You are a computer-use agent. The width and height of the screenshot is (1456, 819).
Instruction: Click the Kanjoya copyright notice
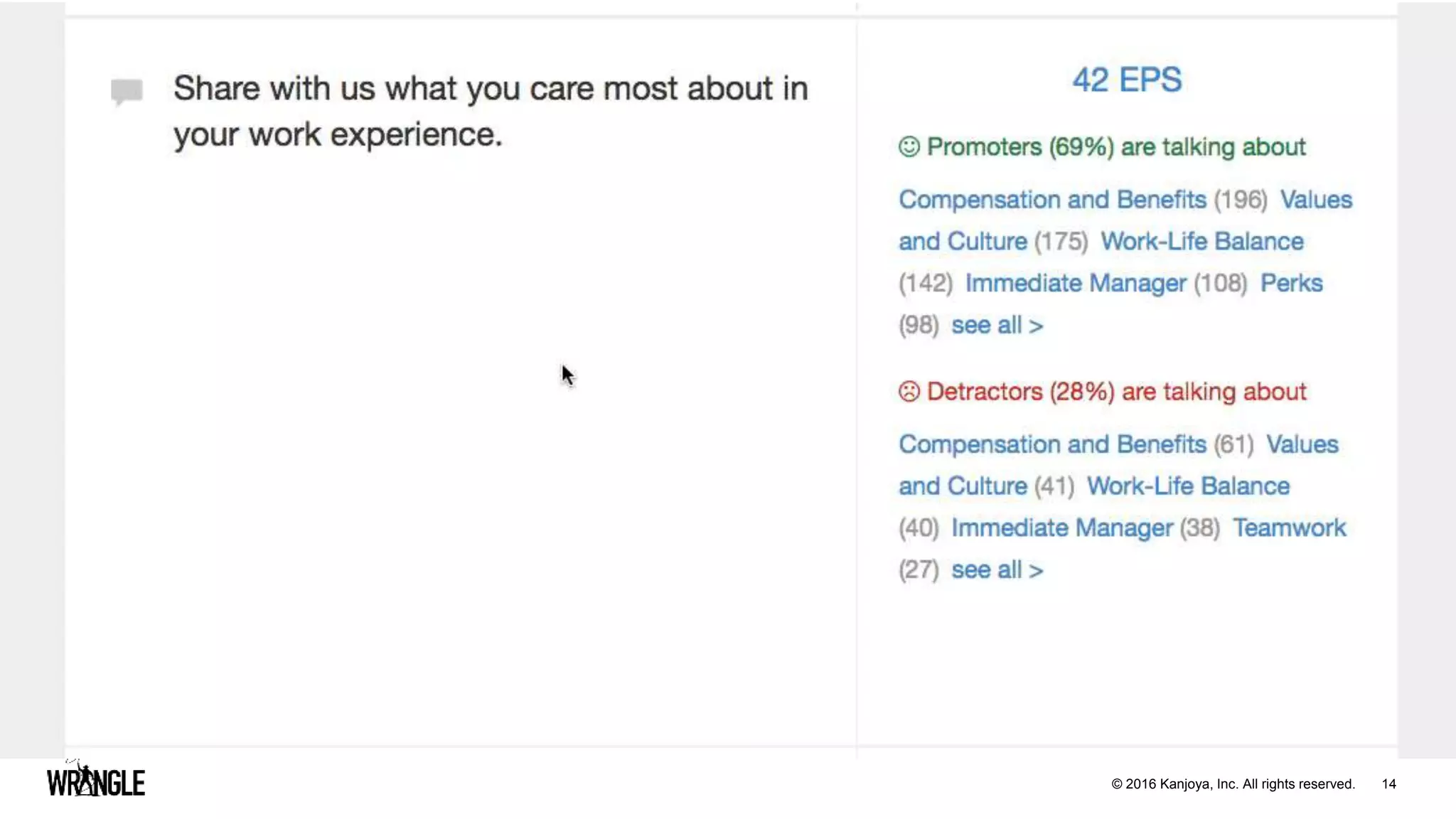(1233, 784)
